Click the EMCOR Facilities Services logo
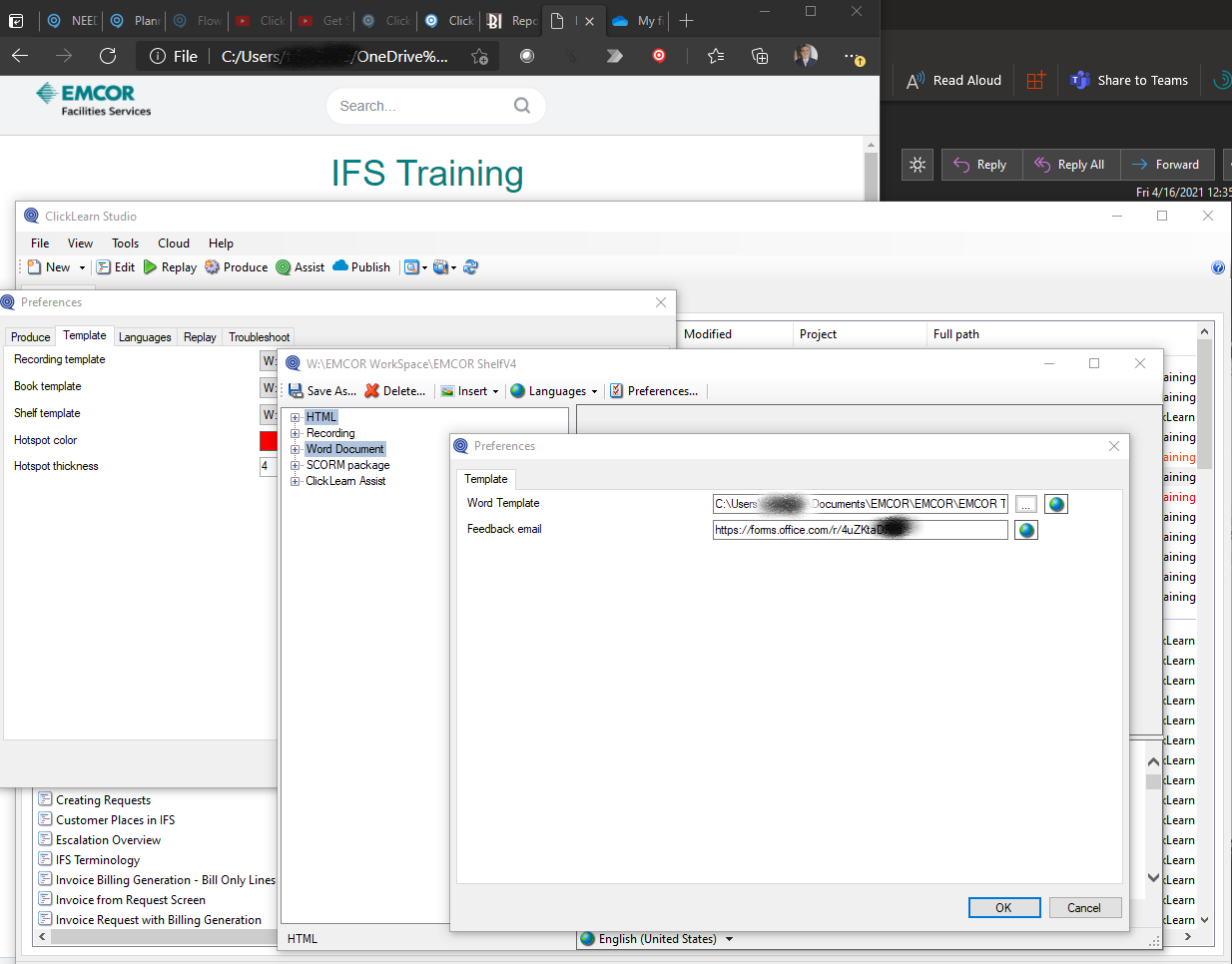The height and width of the screenshot is (964, 1232). (94, 100)
